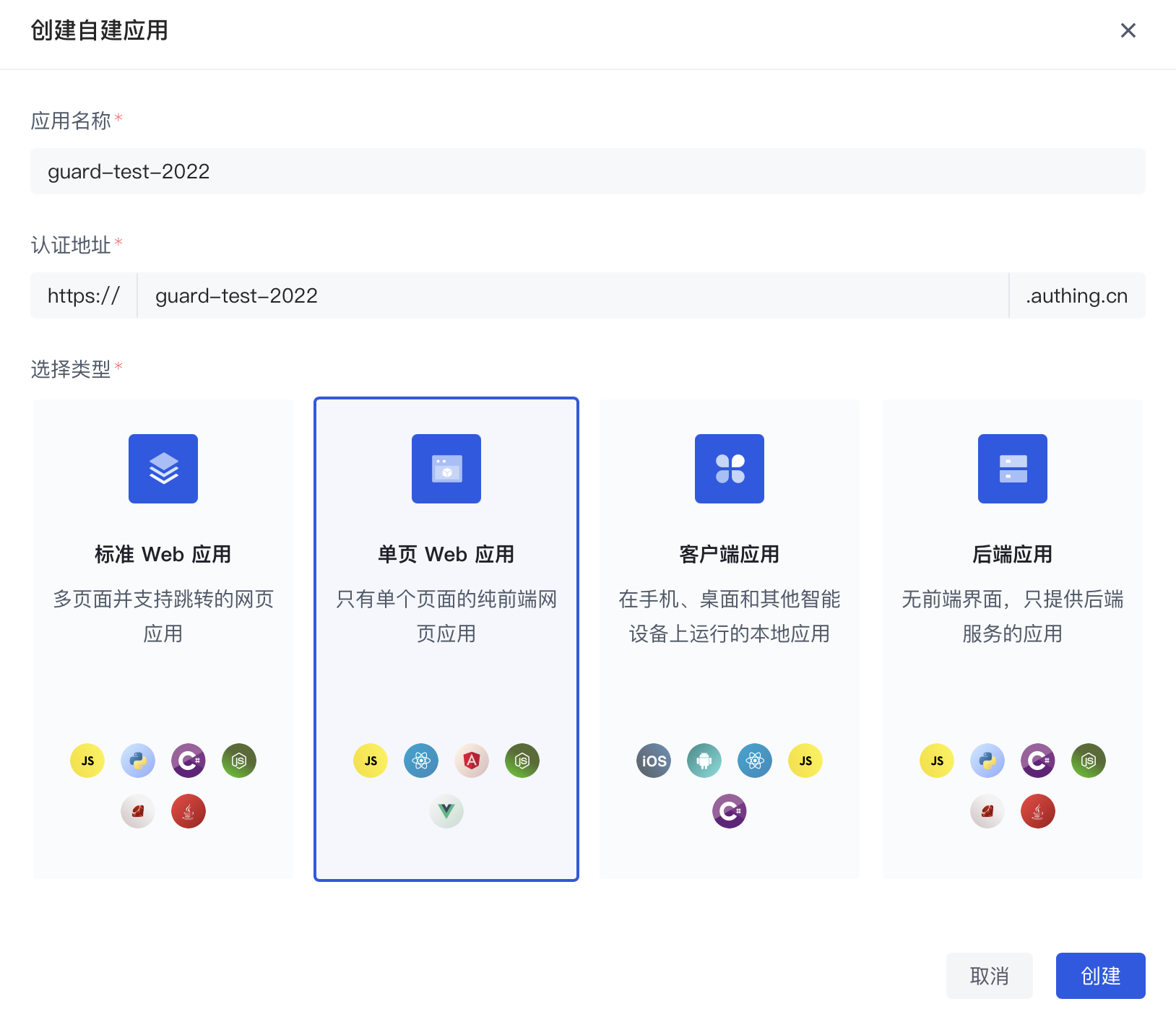This screenshot has width=1176, height=1017.
Task: Click the Android icon in 客户端应用 card
Action: [x=704, y=761]
